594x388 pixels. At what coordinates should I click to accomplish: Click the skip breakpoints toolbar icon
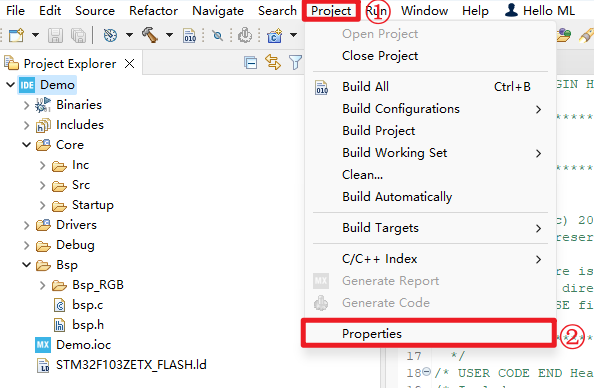tap(217, 36)
